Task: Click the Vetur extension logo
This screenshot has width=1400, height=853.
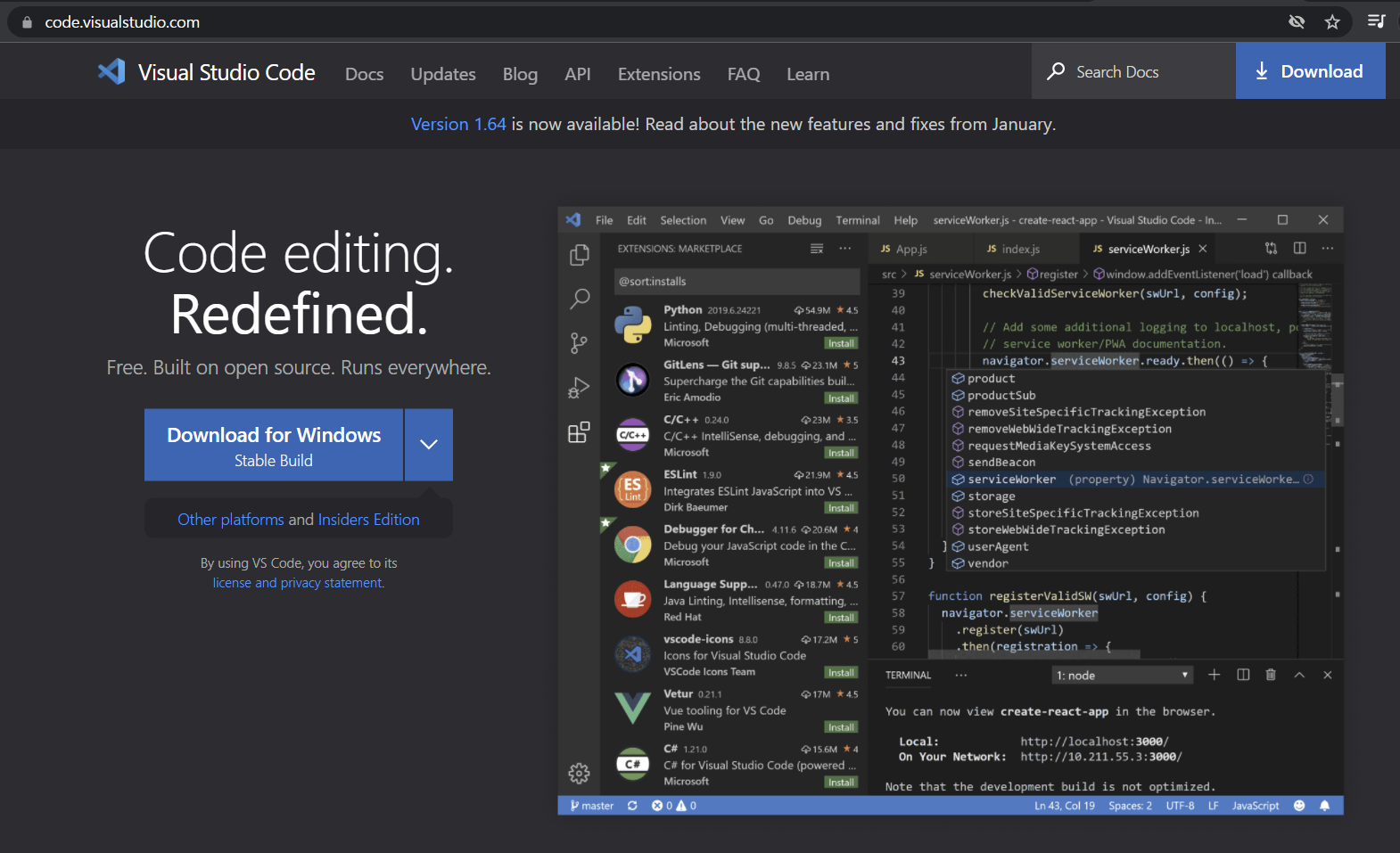Action: point(633,709)
